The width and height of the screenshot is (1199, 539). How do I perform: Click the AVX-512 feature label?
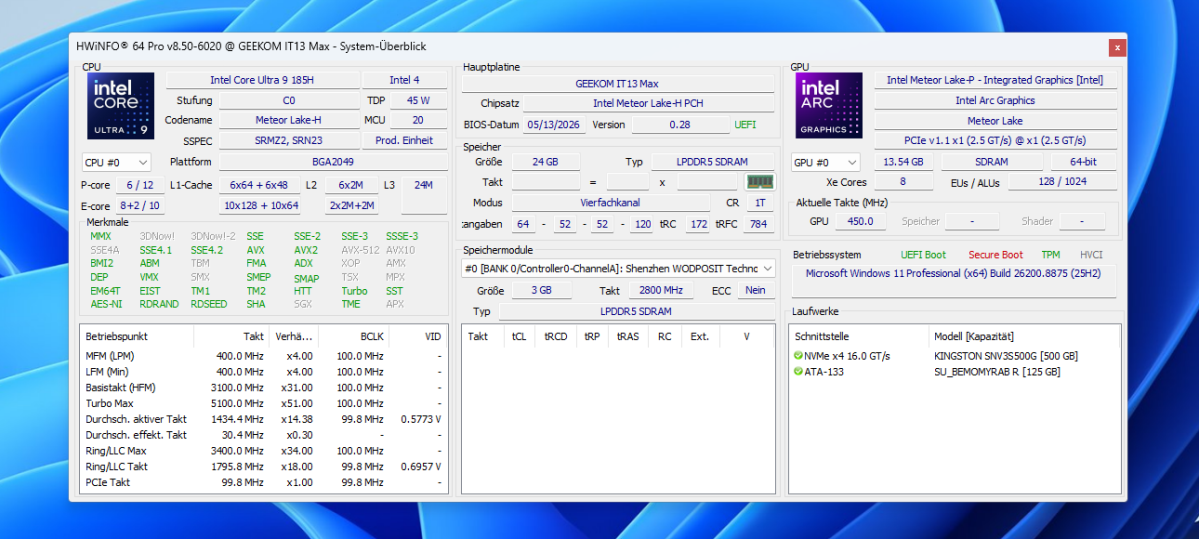[359, 250]
